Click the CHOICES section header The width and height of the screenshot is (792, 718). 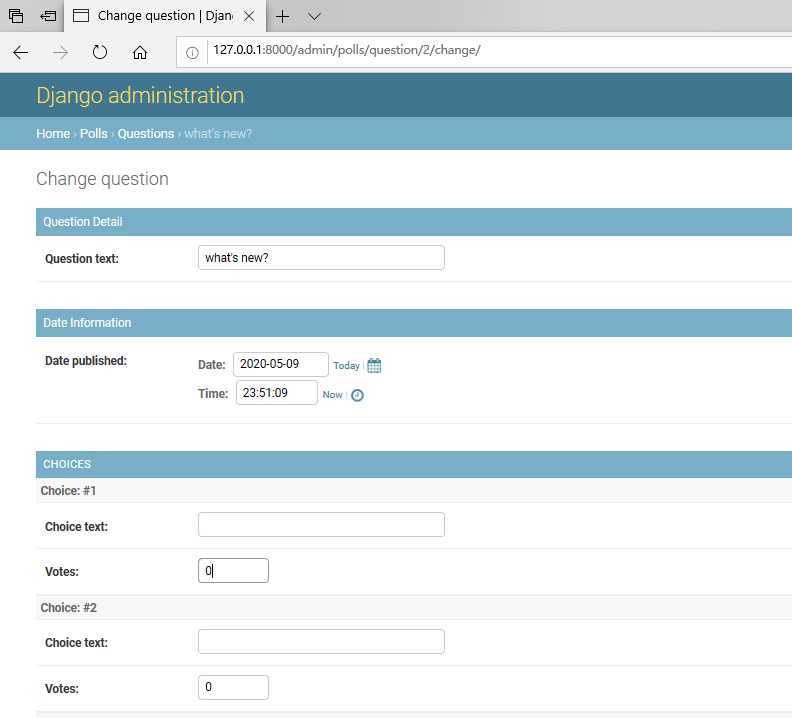(x=414, y=464)
